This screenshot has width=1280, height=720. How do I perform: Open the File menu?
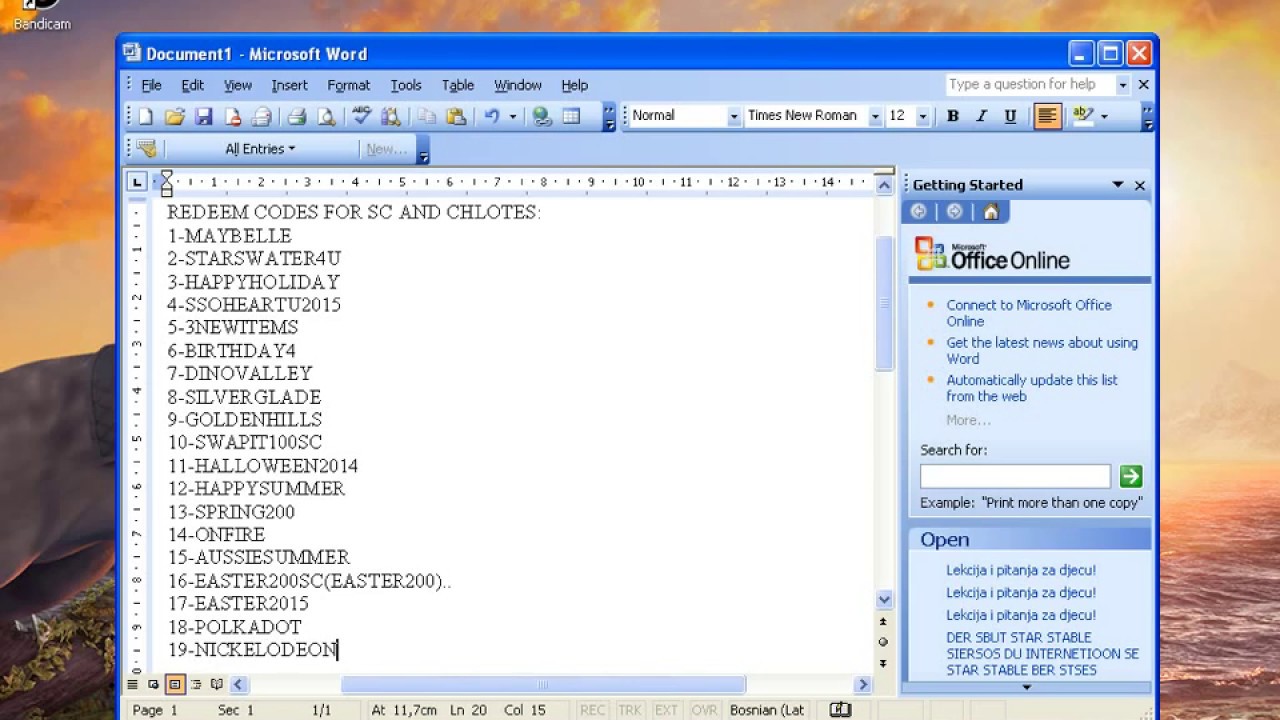[x=151, y=85]
